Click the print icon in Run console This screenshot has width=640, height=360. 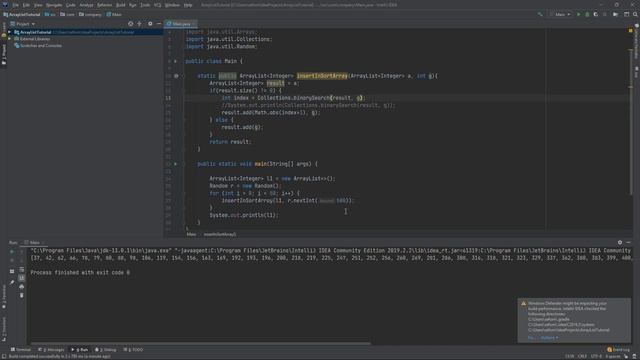coord(22,287)
